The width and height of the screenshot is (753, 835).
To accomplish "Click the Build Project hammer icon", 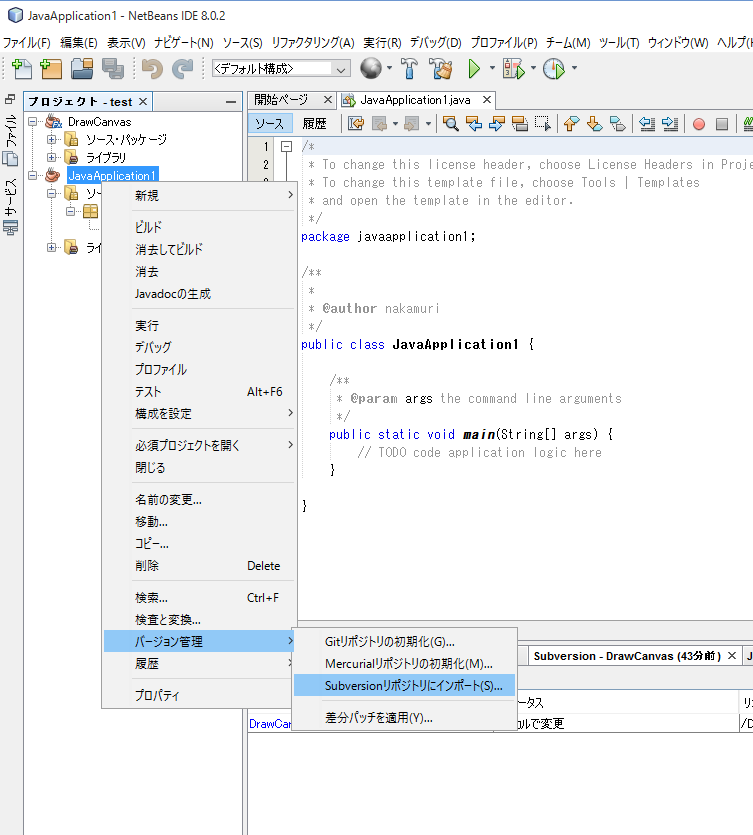I will pos(410,68).
